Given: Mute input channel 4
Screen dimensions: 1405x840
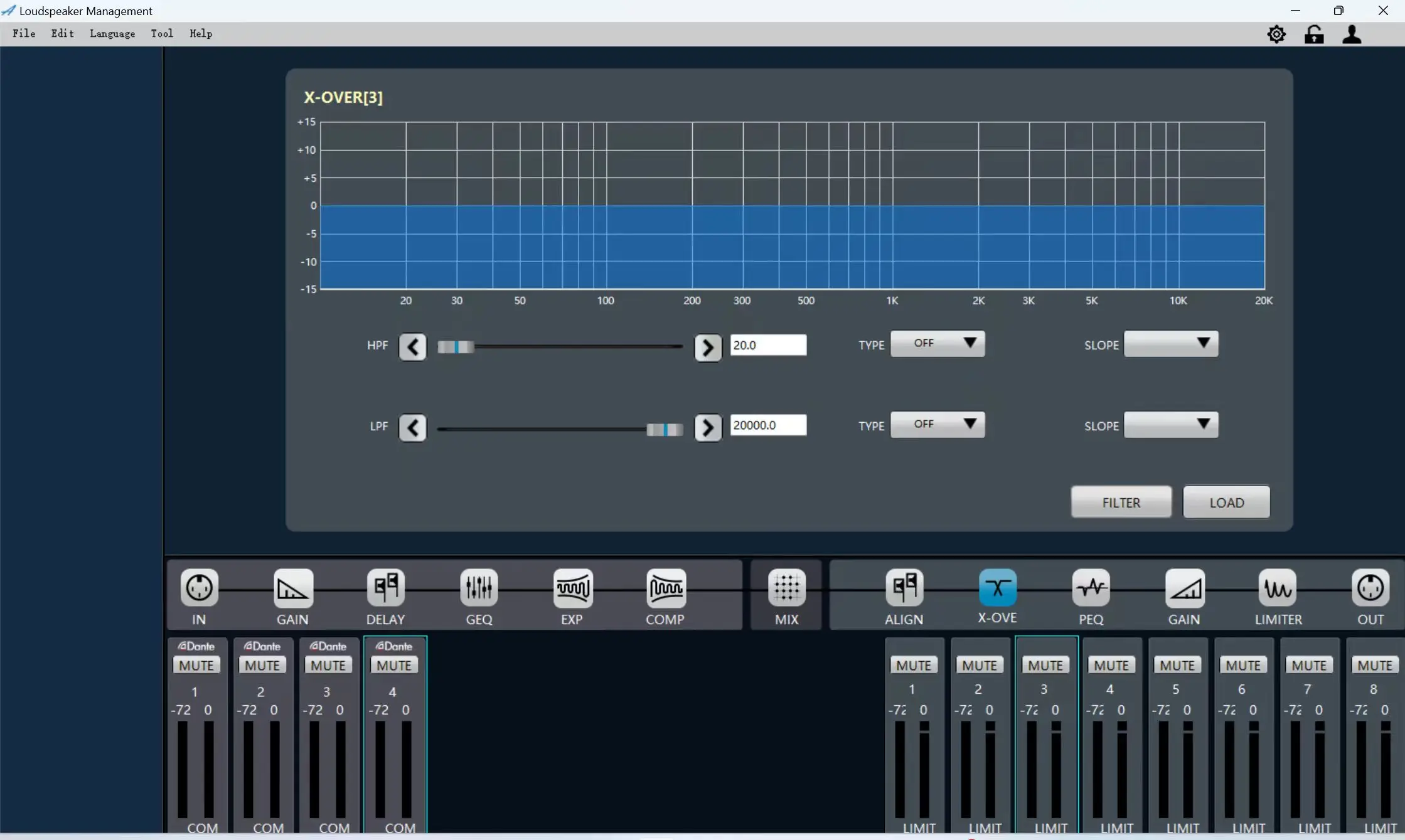Looking at the screenshot, I should pyautogui.click(x=394, y=666).
